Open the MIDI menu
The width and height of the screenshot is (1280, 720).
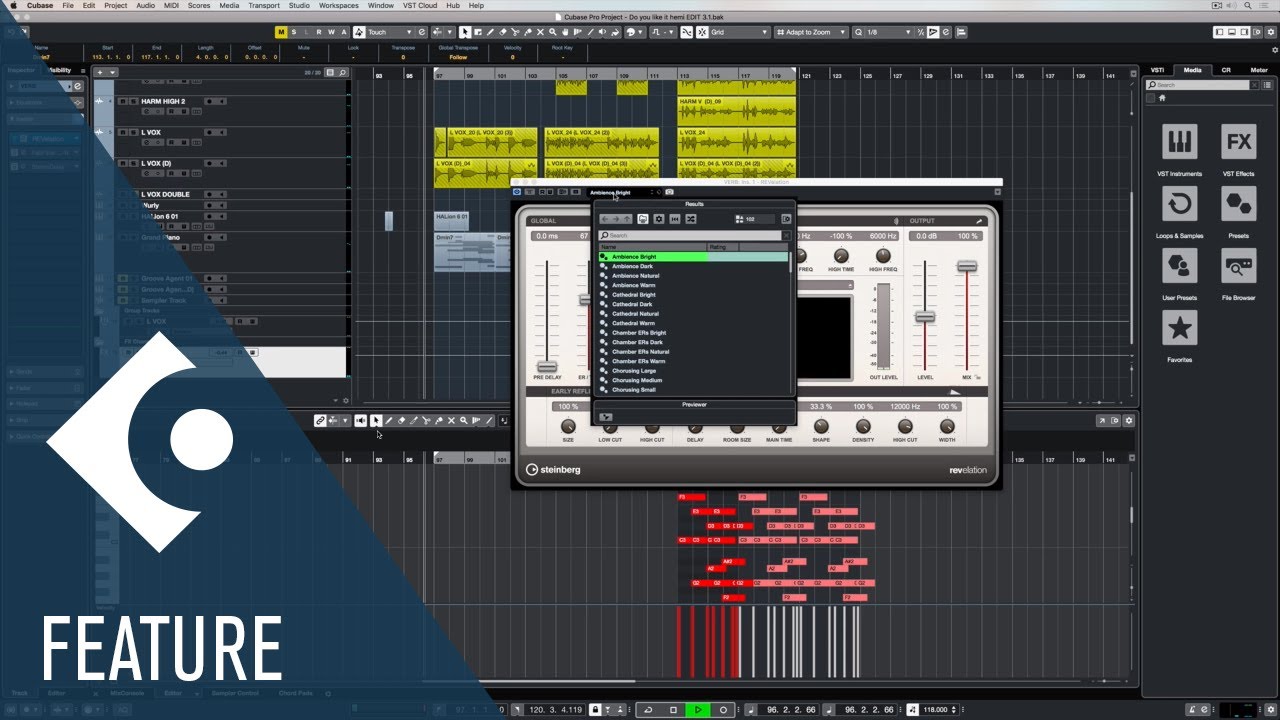click(171, 5)
